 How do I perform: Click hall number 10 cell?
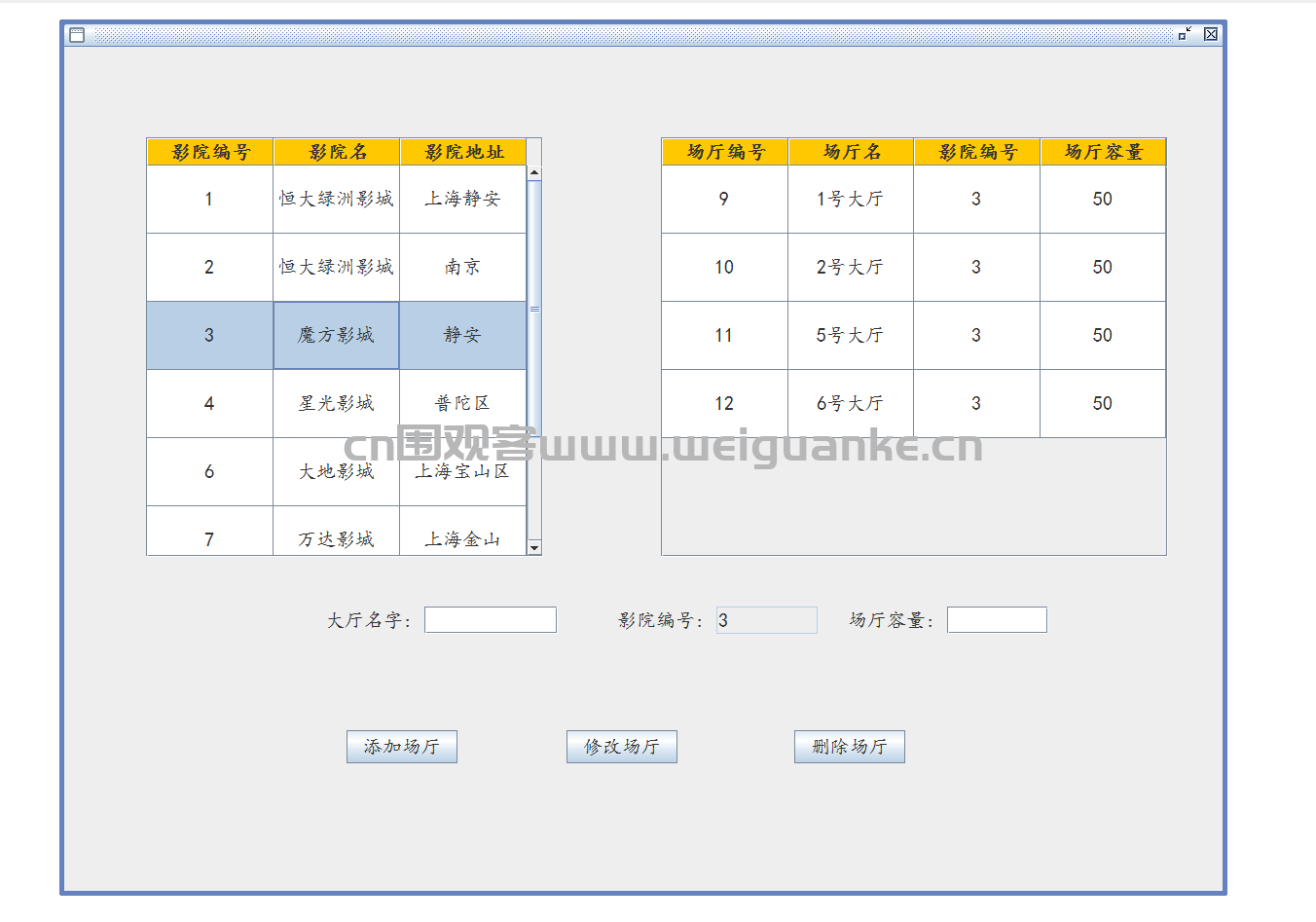pyautogui.click(x=725, y=268)
